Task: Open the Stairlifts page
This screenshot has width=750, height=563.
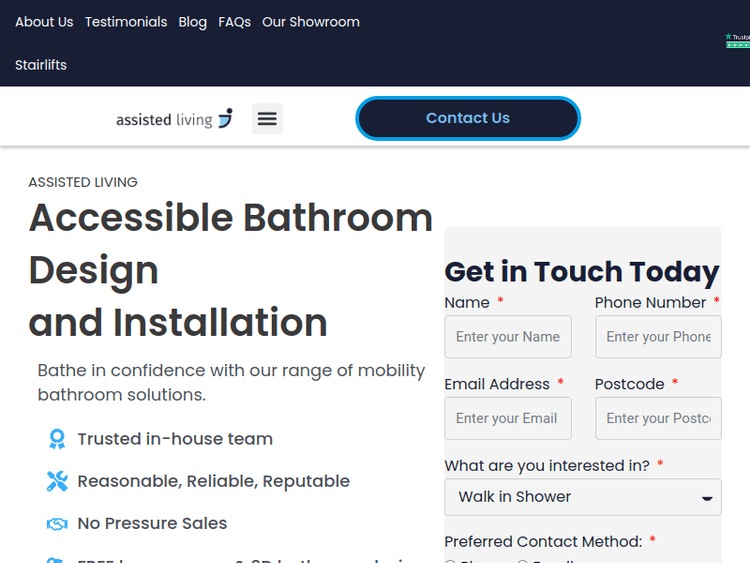Action: pos(41,65)
